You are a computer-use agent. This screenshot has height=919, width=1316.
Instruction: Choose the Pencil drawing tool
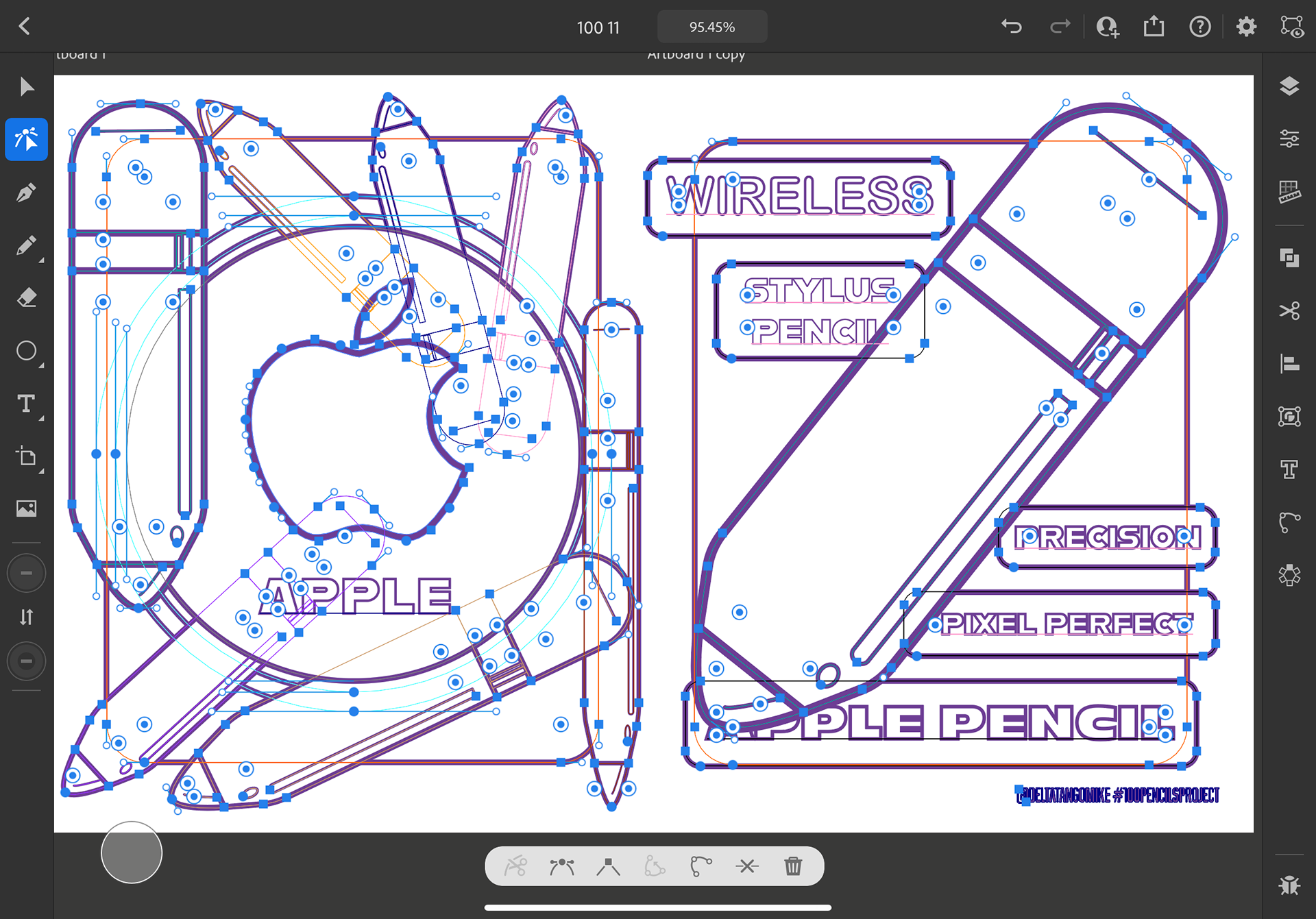(x=26, y=245)
